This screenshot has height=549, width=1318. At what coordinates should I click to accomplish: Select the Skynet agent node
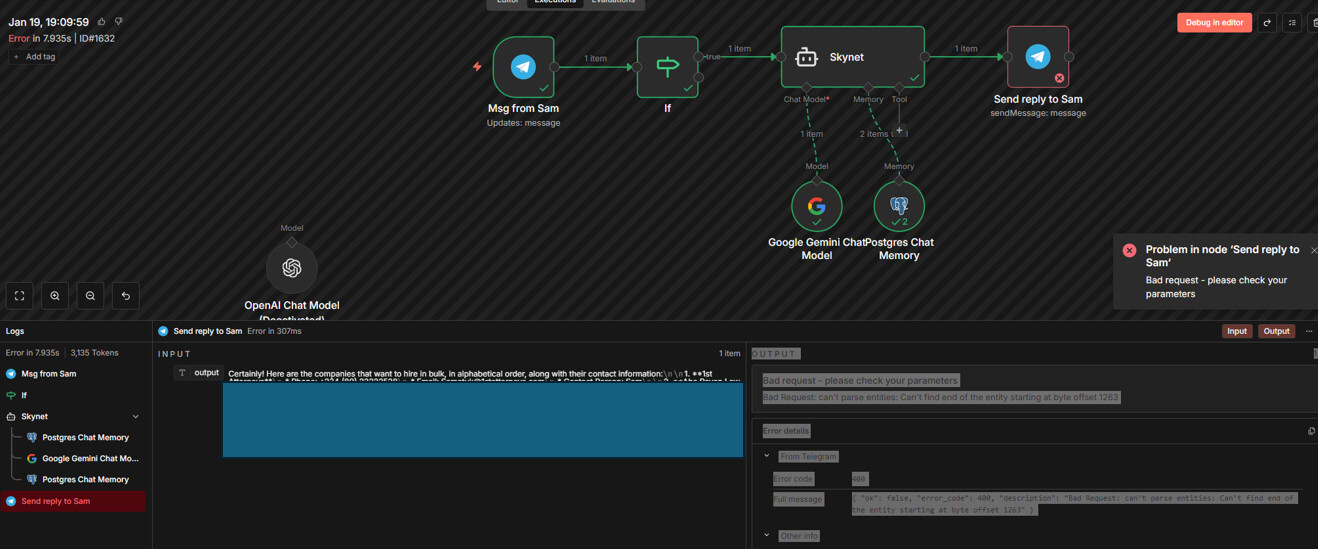point(852,57)
